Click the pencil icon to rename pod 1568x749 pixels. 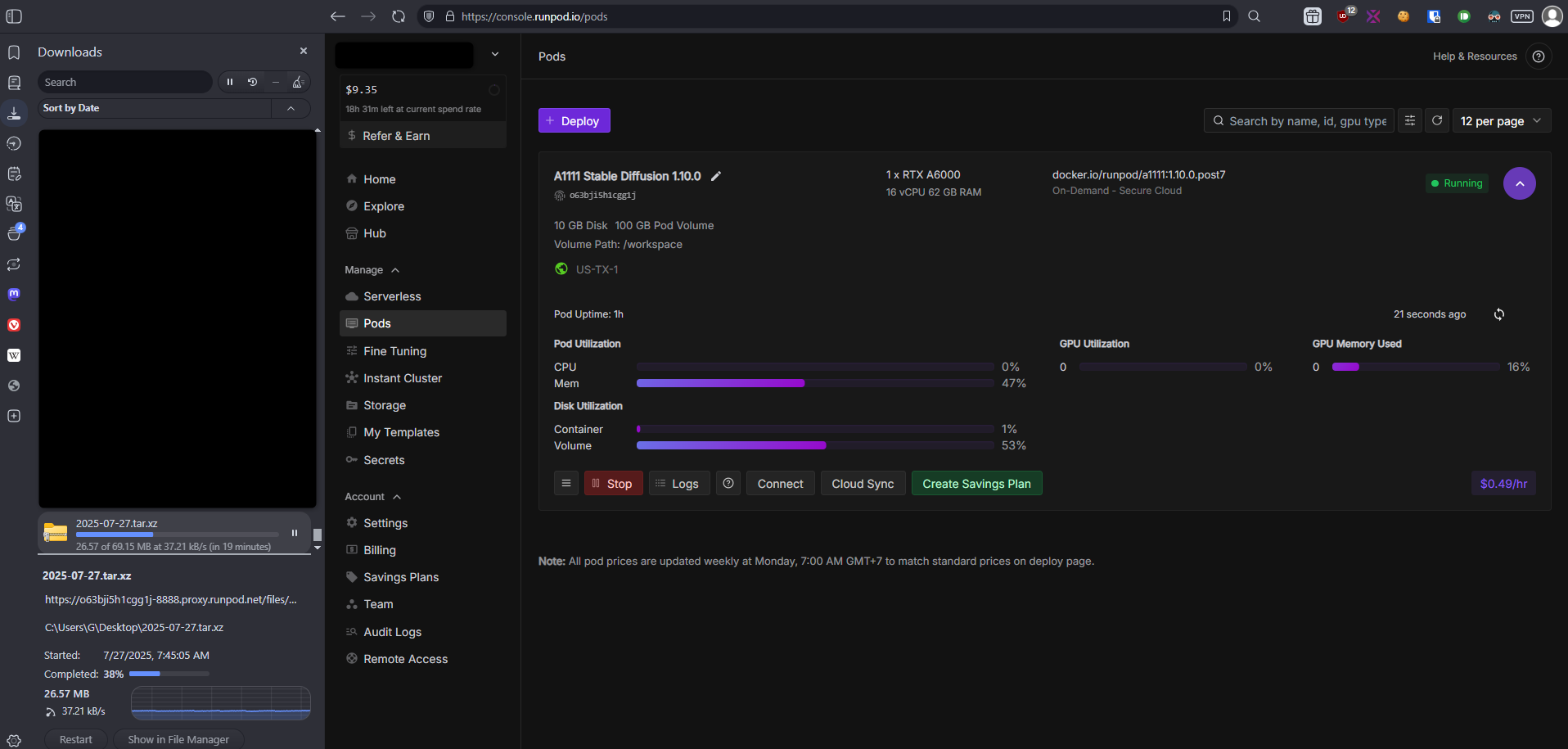click(x=716, y=176)
